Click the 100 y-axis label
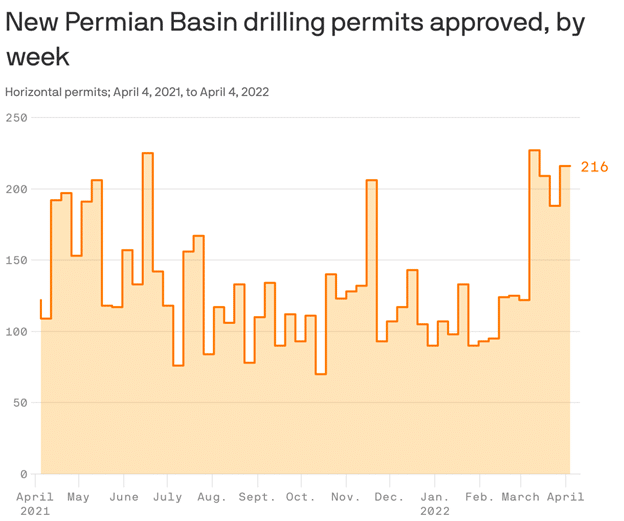The width and height of the screenshot is (624, 521). (16, 332)
